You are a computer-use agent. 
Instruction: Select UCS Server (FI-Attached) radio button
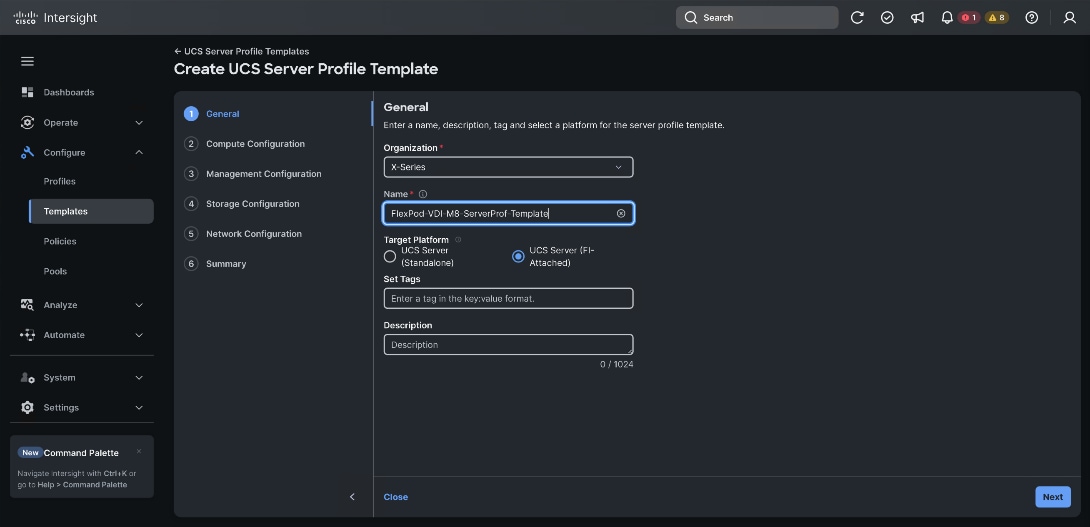click(x=518, y=257)
